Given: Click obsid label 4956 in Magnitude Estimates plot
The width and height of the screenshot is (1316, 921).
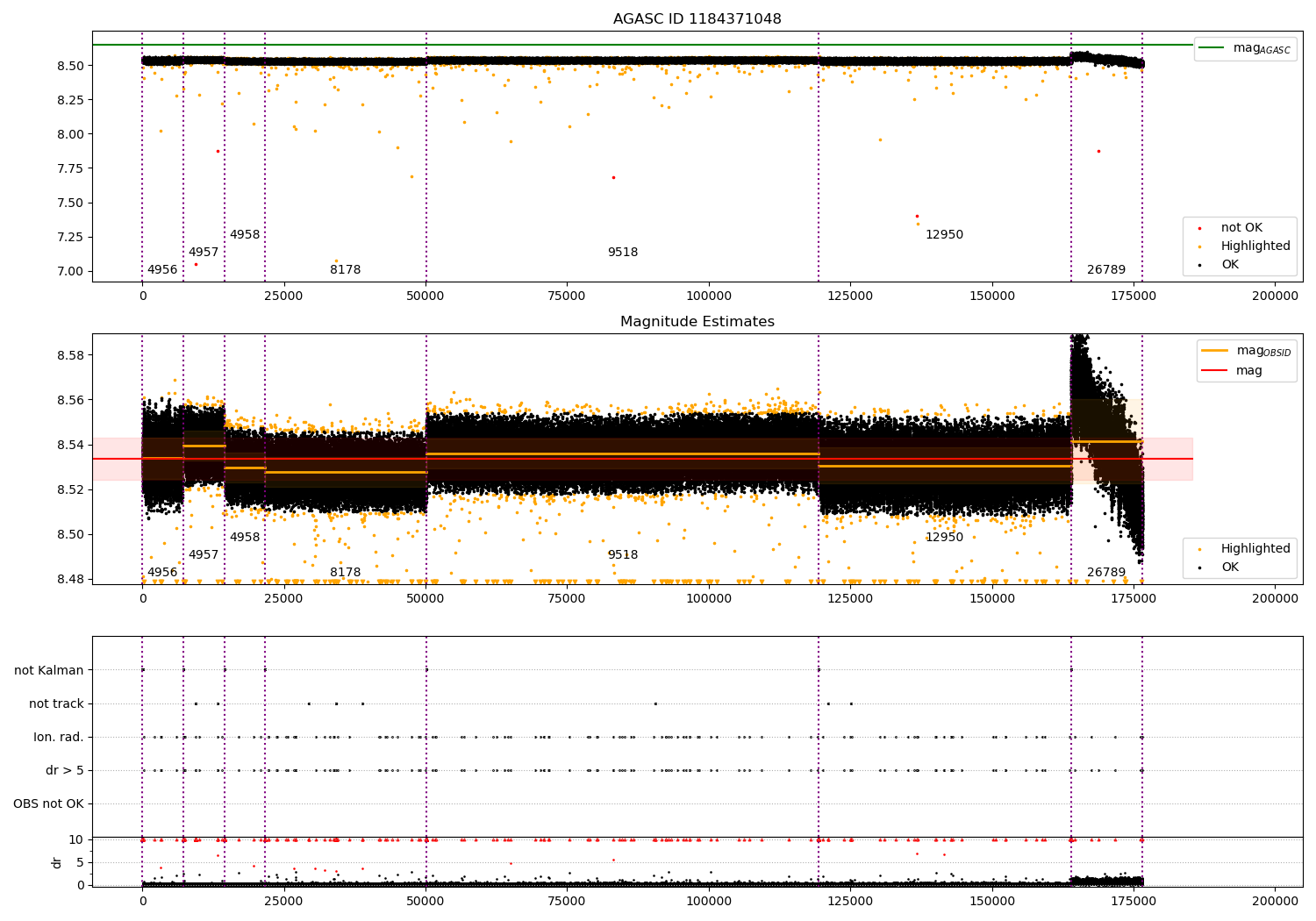Looking at the screenshot, I should [162, 573].
